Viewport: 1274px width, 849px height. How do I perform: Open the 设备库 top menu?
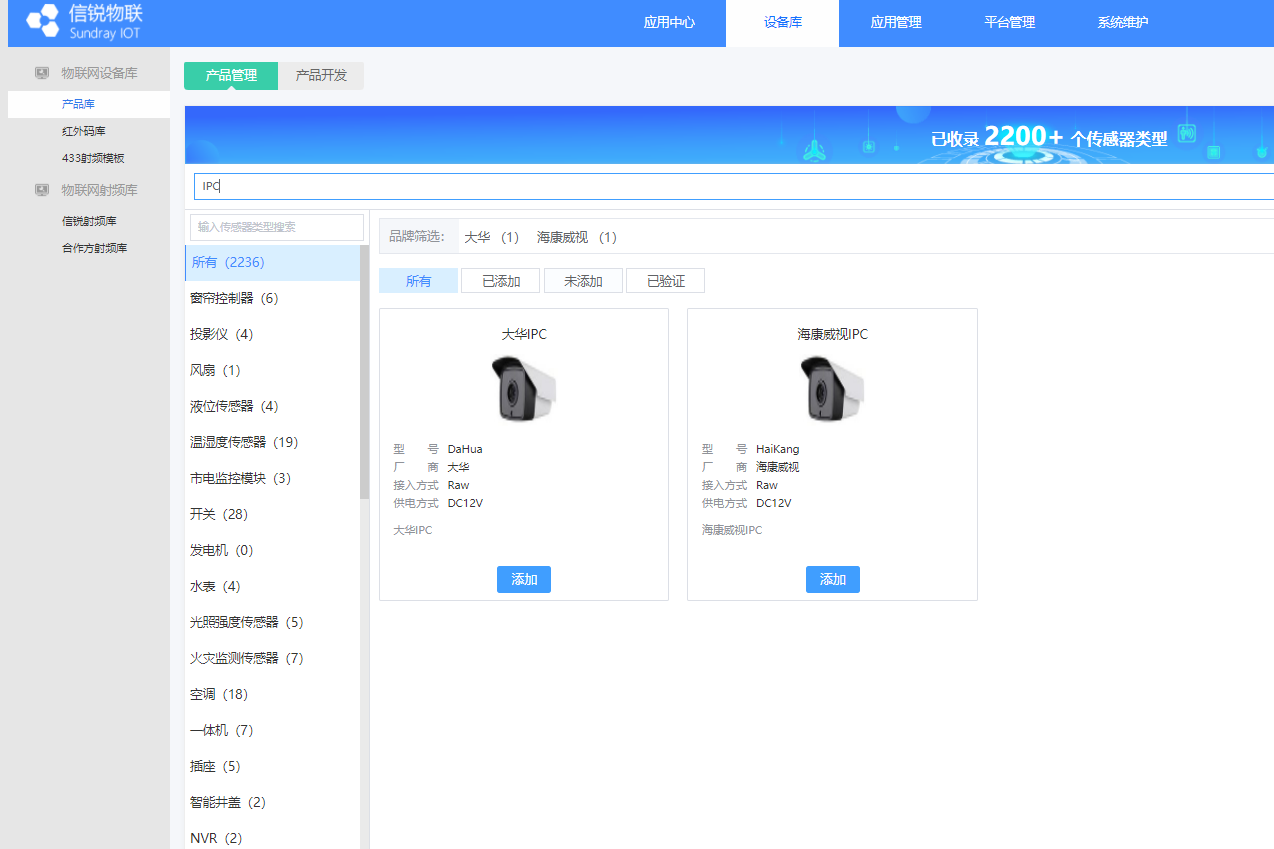click(x=783, y=23)
